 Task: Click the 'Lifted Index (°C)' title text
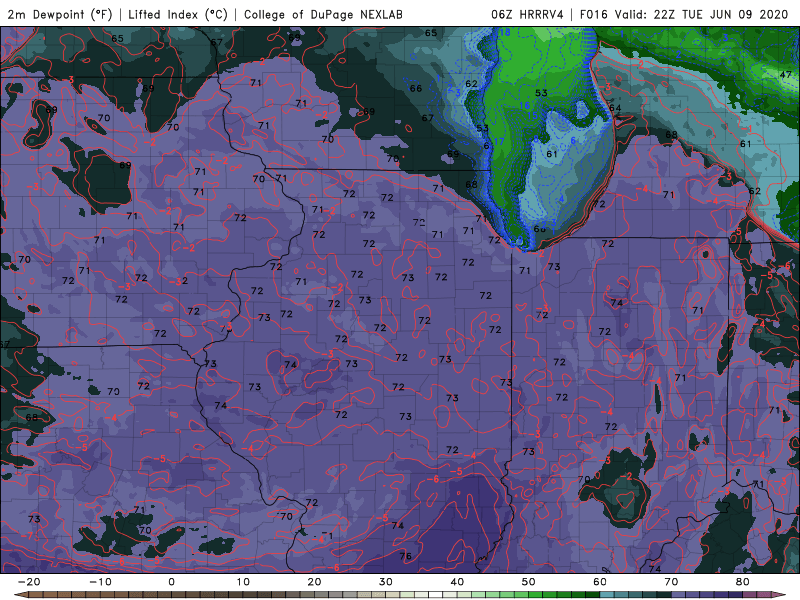(x=178, y=14)
